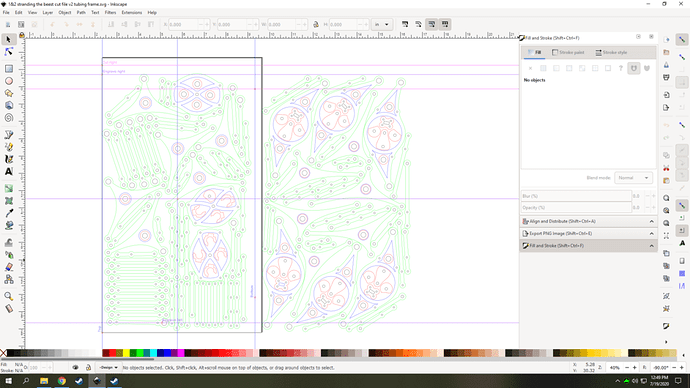Viewport: 690px width, 388px height.
Task: Open the Blend mode Normal dropdown
Action: [x=633, y=178]
